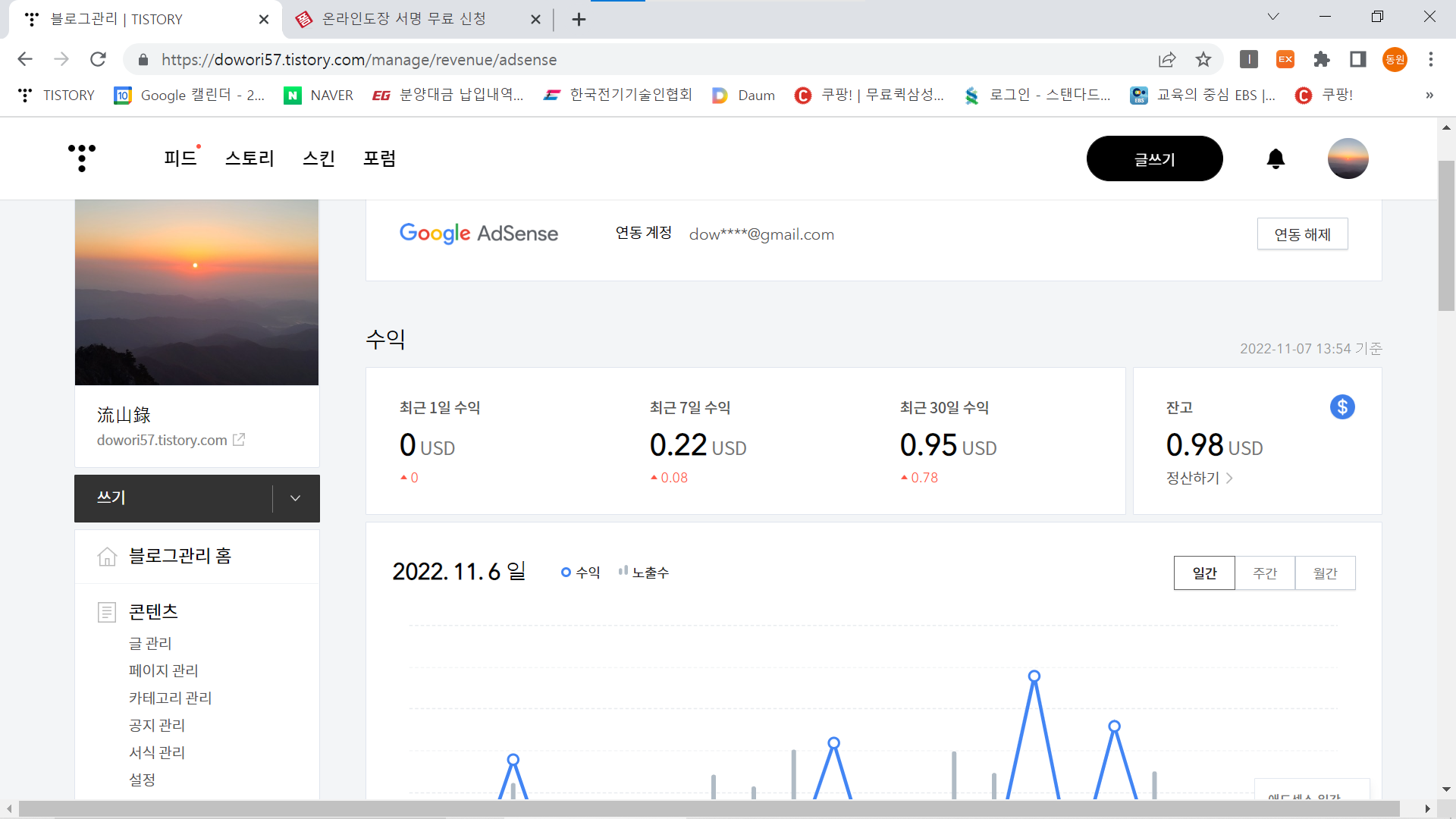Switch chart to 주간 weekly
Image resolution: width=1456 pixels, height=819 pixels.
point(1265,573)
